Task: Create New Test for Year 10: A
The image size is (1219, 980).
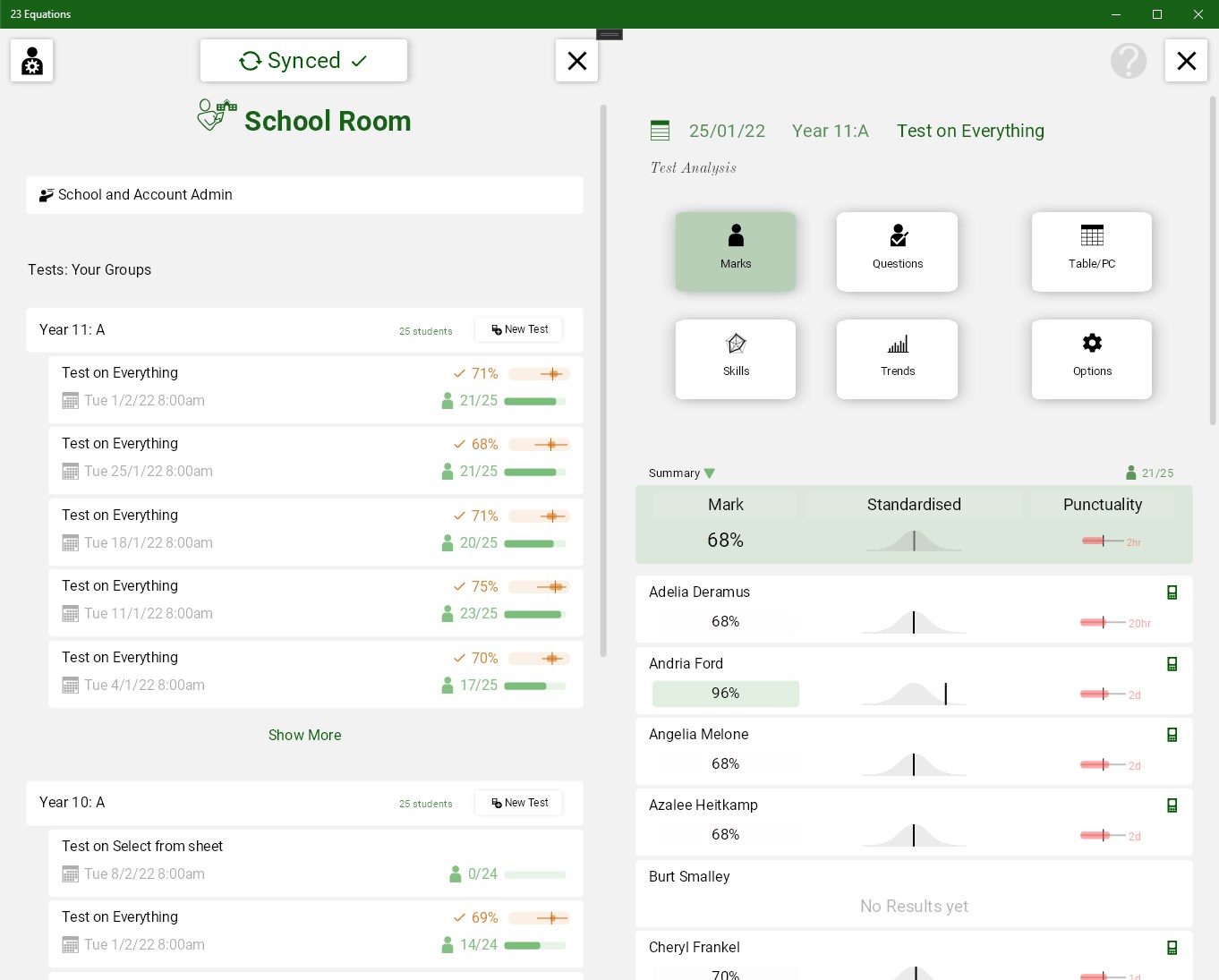Action: point(519,803)
